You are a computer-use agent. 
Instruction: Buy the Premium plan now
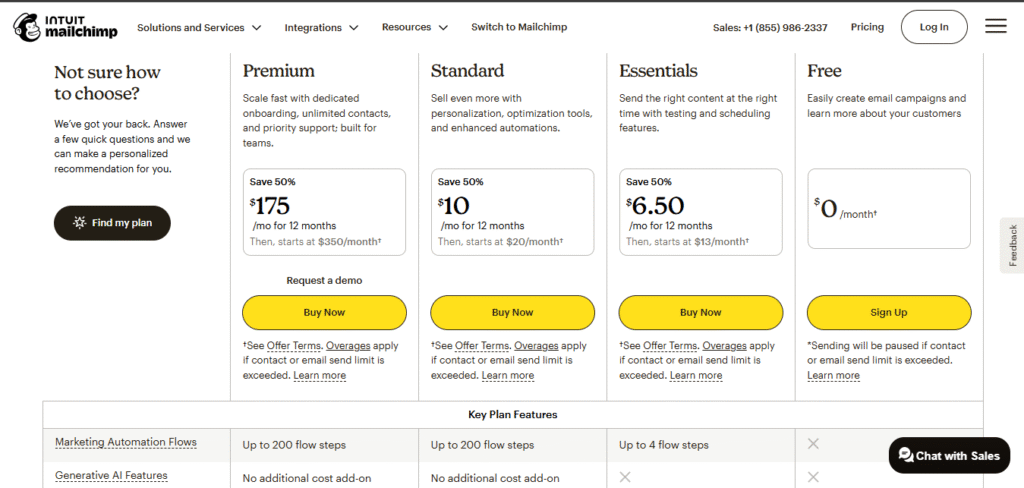(324, 312)
